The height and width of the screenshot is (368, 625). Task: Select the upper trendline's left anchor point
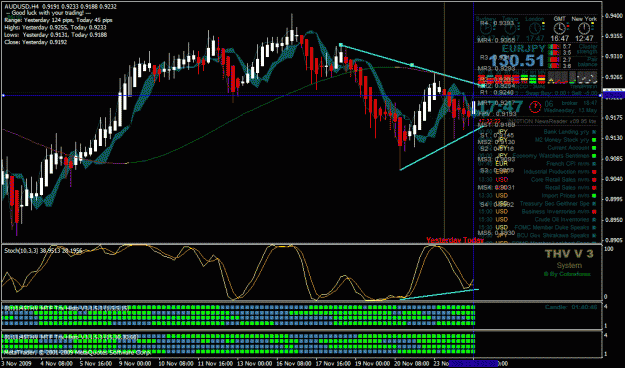pos(340,45)
